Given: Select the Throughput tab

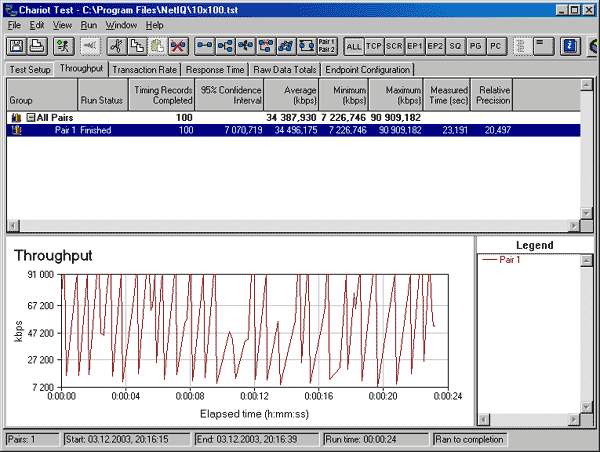Looking at the screenshot, I should 82,69.
